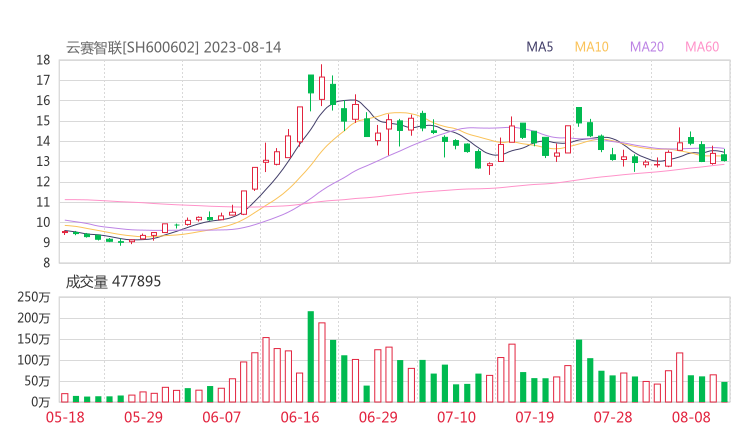The width and height of the screenshot is (740, 440).
Task: Click the 06-29 date axis label
Action: pos(378,417)
